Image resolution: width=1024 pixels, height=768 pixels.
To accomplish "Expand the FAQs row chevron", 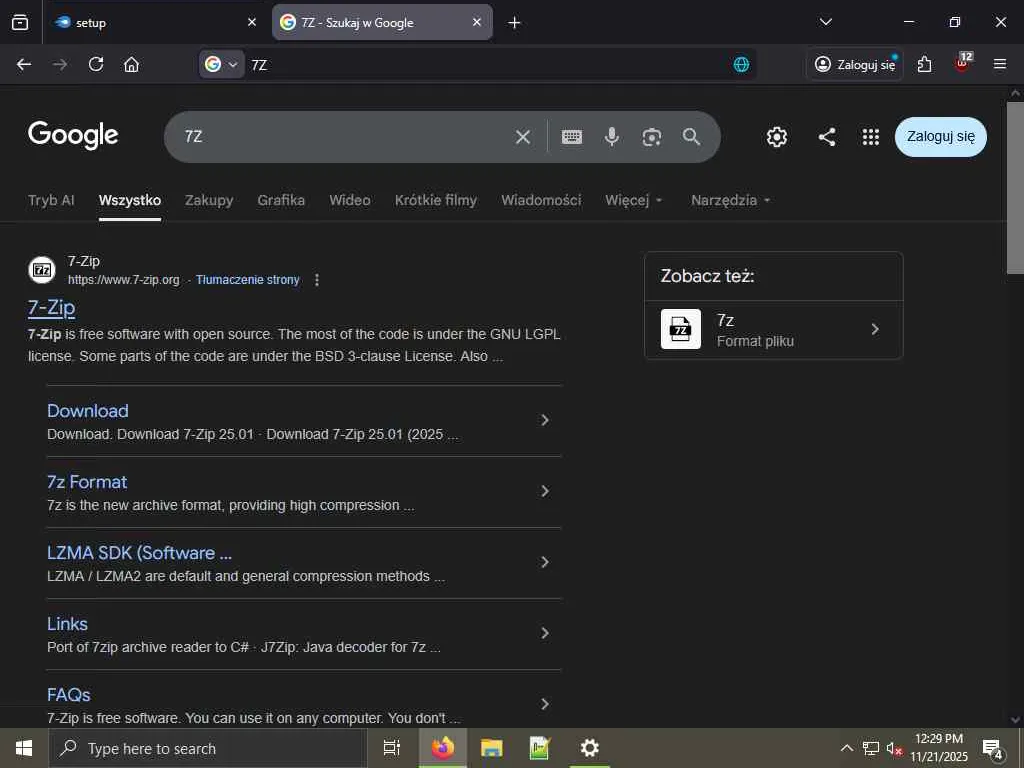I will click(x=545, y=704).
